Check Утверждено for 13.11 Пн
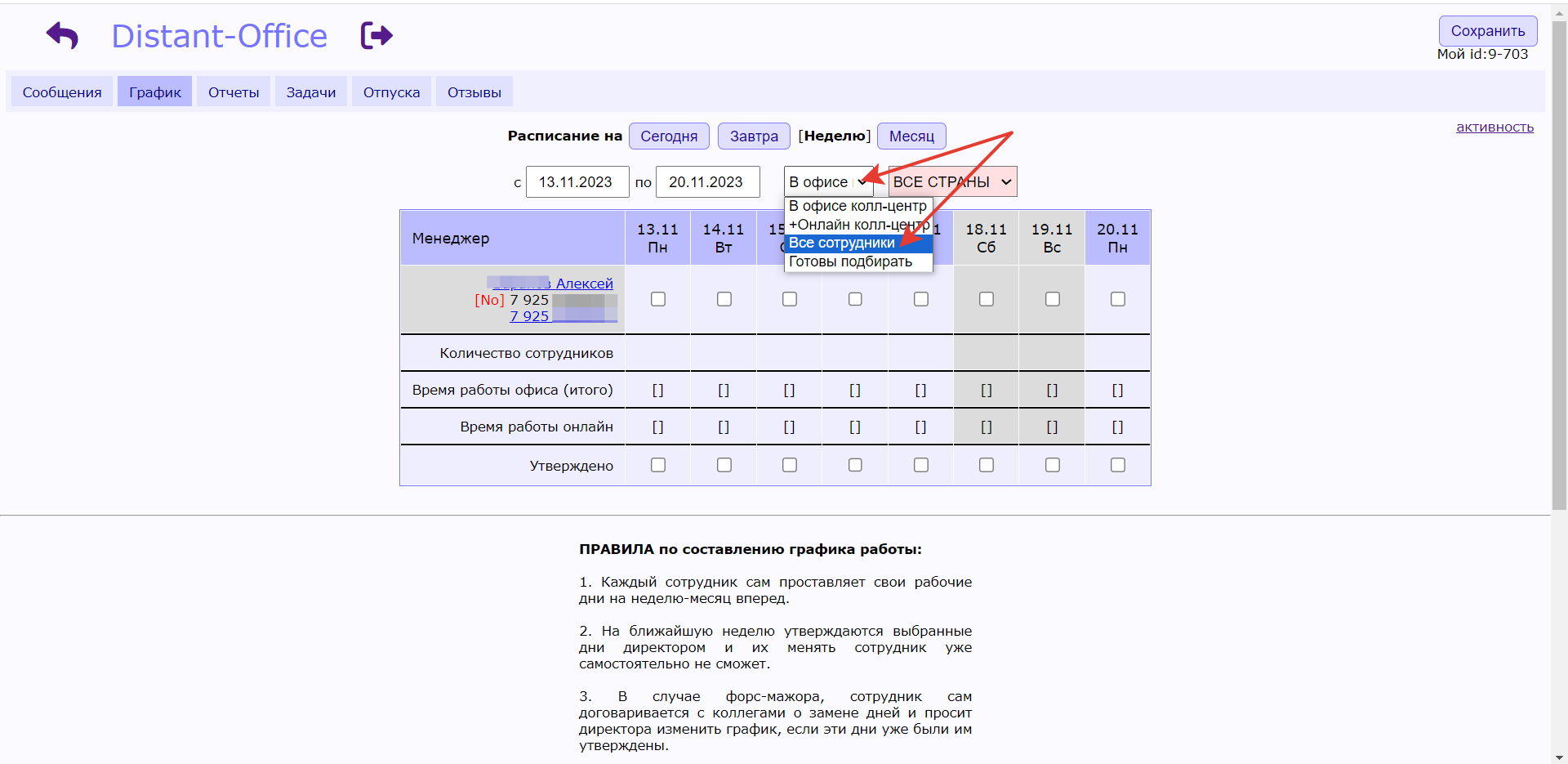The height and width of the screenshot is (764, 1568). pyautogui.click(x=657, y=465)
